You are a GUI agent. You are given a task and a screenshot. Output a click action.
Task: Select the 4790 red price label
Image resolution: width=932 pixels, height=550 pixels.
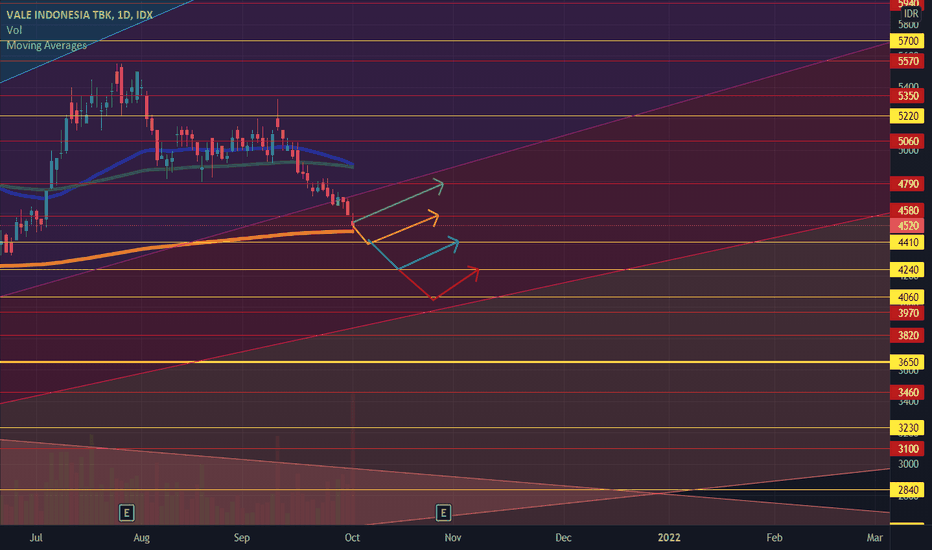click(x=907, y=184)
